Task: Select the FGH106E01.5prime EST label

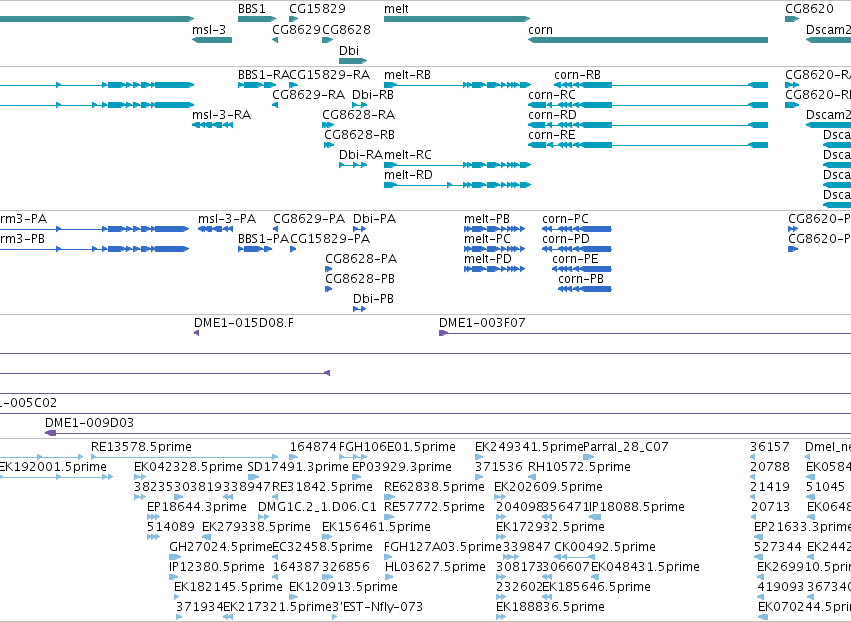Action: tap(397, 447)
